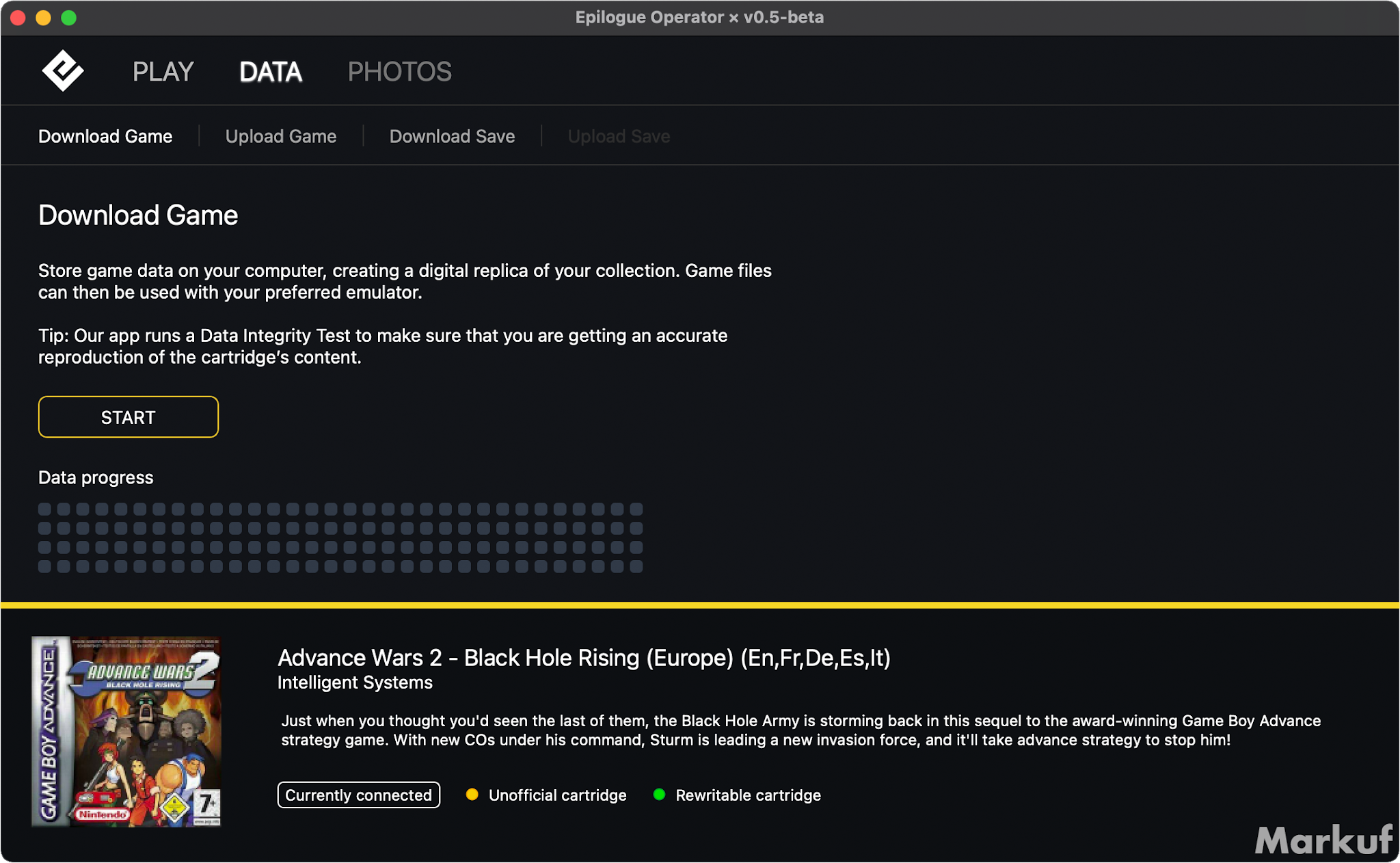This screenshot has height=863, width=1400.
Task: Click the Intelligent Systems developer label
Action: [355, 682]
